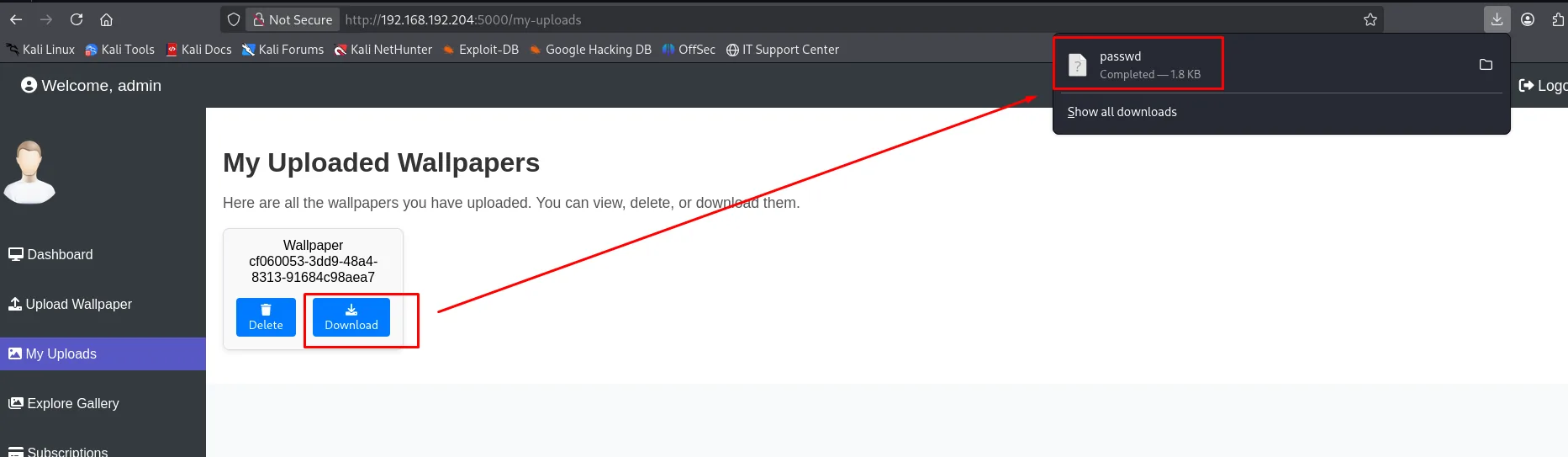The height and width of the screenshot is (457, 1568).
Task: Open the OffSec bookmark
Action: point(689,50)
